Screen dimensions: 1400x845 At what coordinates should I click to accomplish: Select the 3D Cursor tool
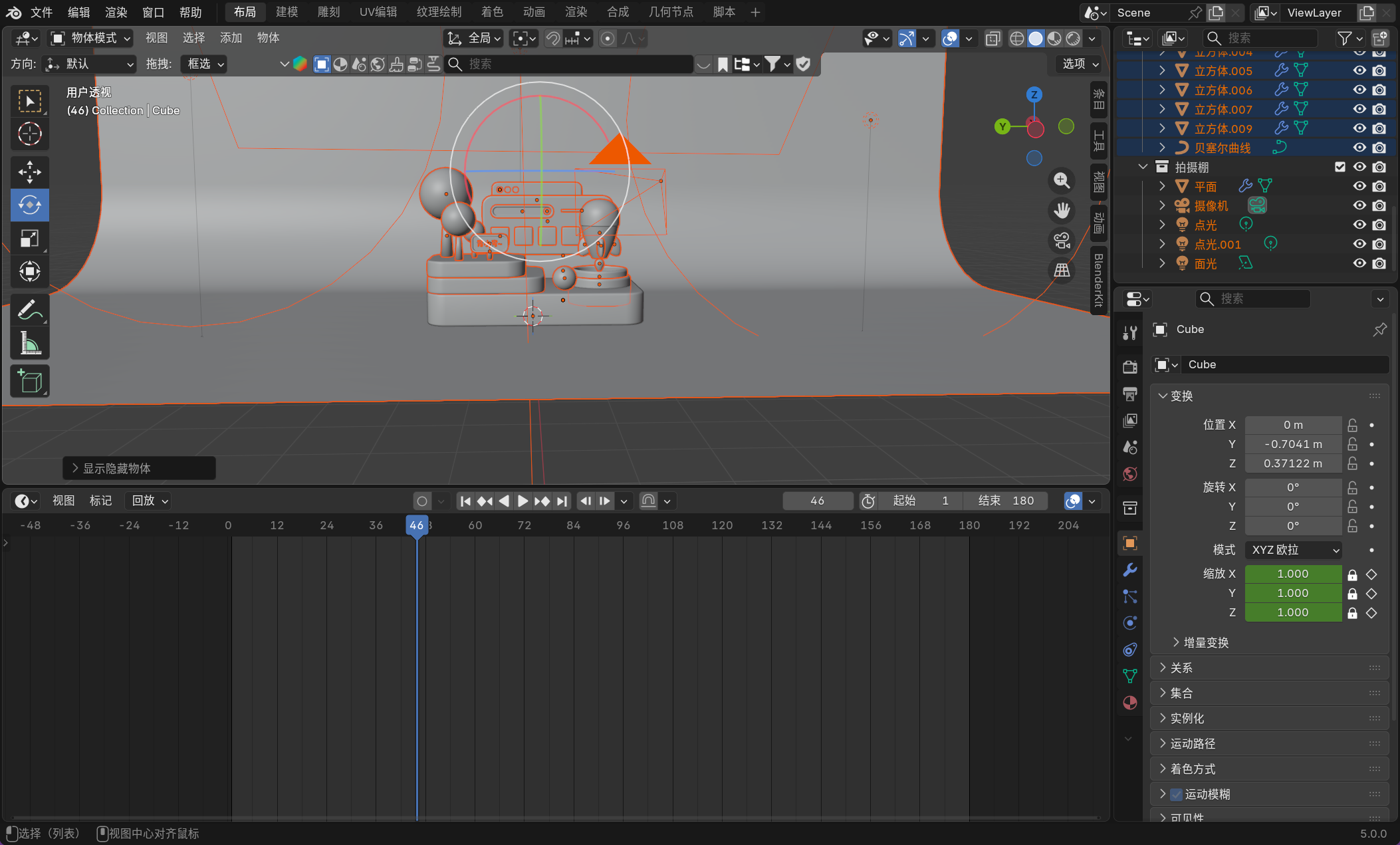pos(29,134)
